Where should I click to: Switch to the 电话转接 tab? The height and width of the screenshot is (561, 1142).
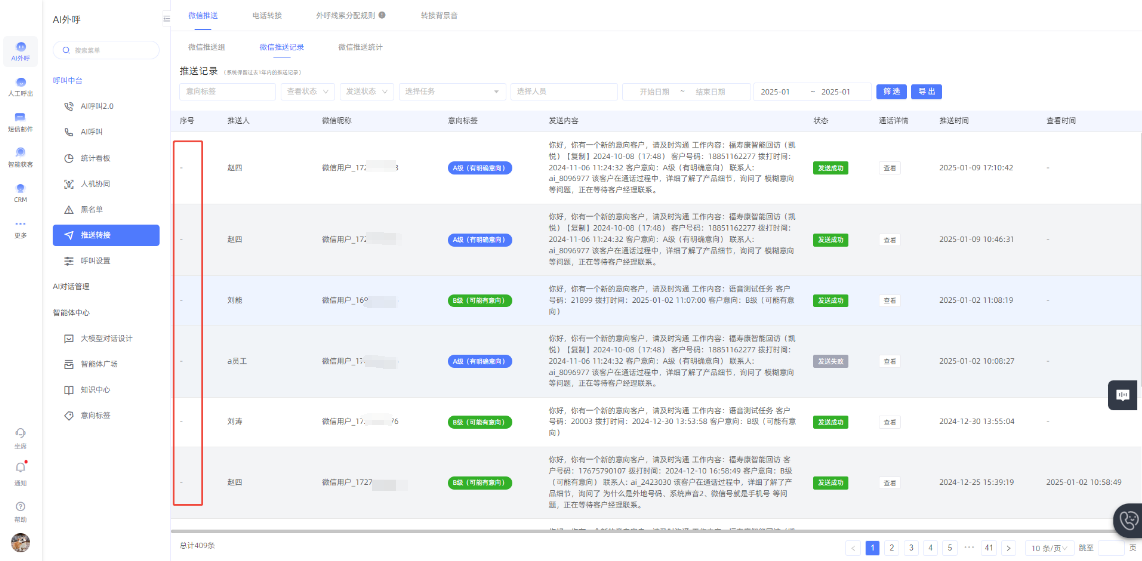pyautogui.click(x=267, y=16)
